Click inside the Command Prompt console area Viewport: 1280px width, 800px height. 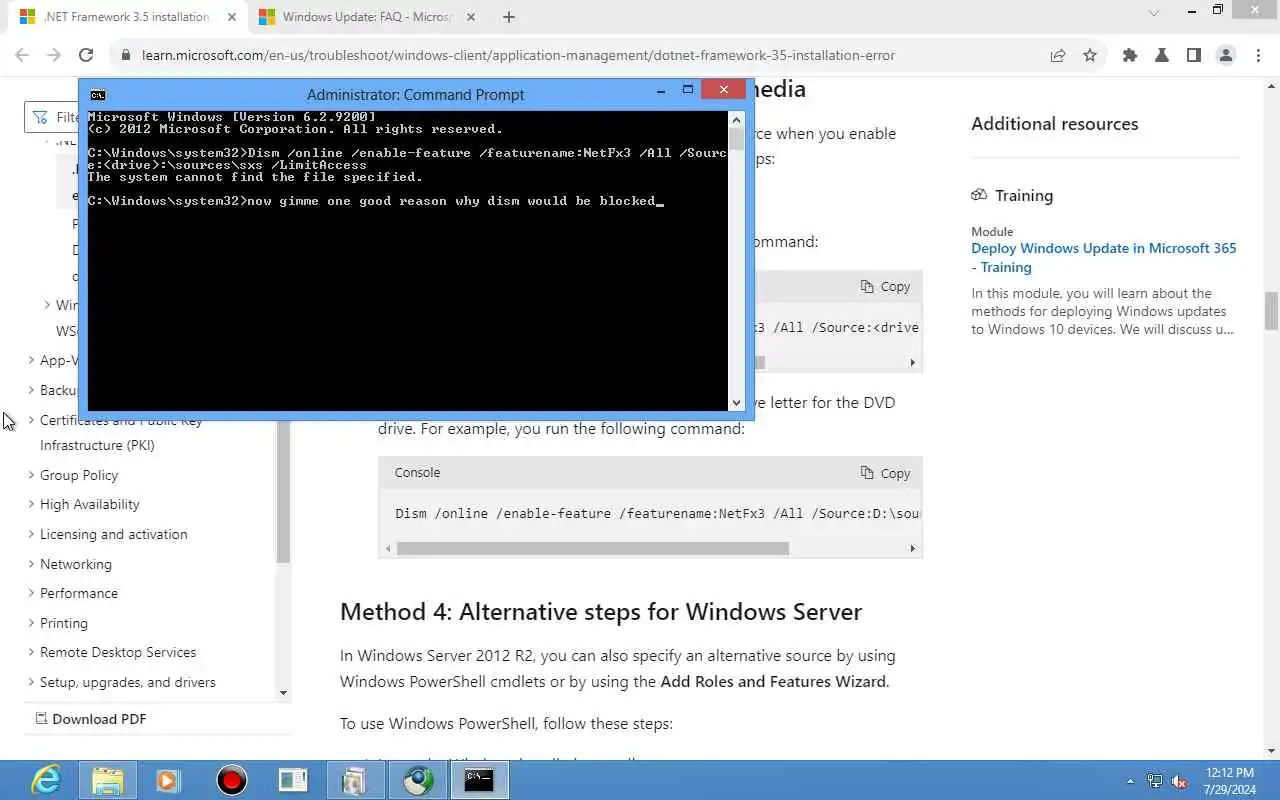[408, 260]
